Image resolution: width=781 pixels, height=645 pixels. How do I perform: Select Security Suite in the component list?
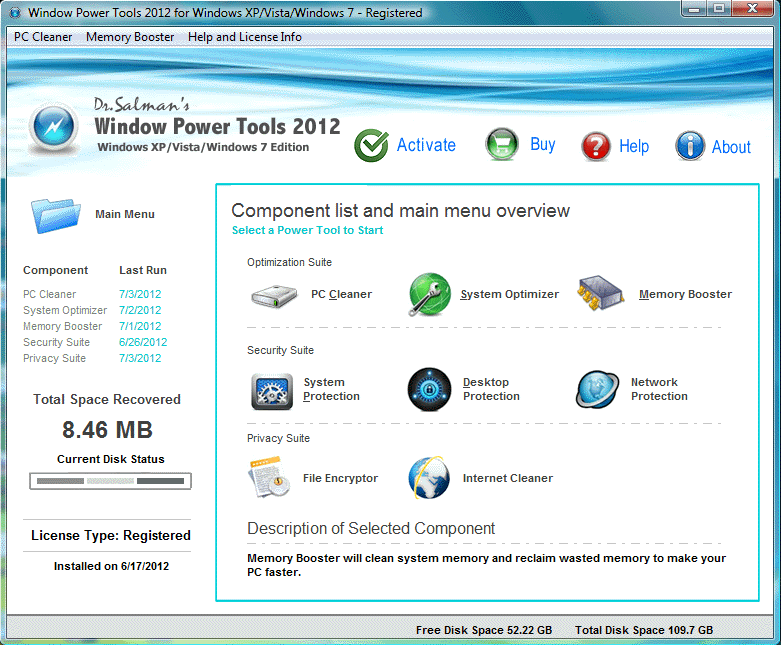click(56, 342)
